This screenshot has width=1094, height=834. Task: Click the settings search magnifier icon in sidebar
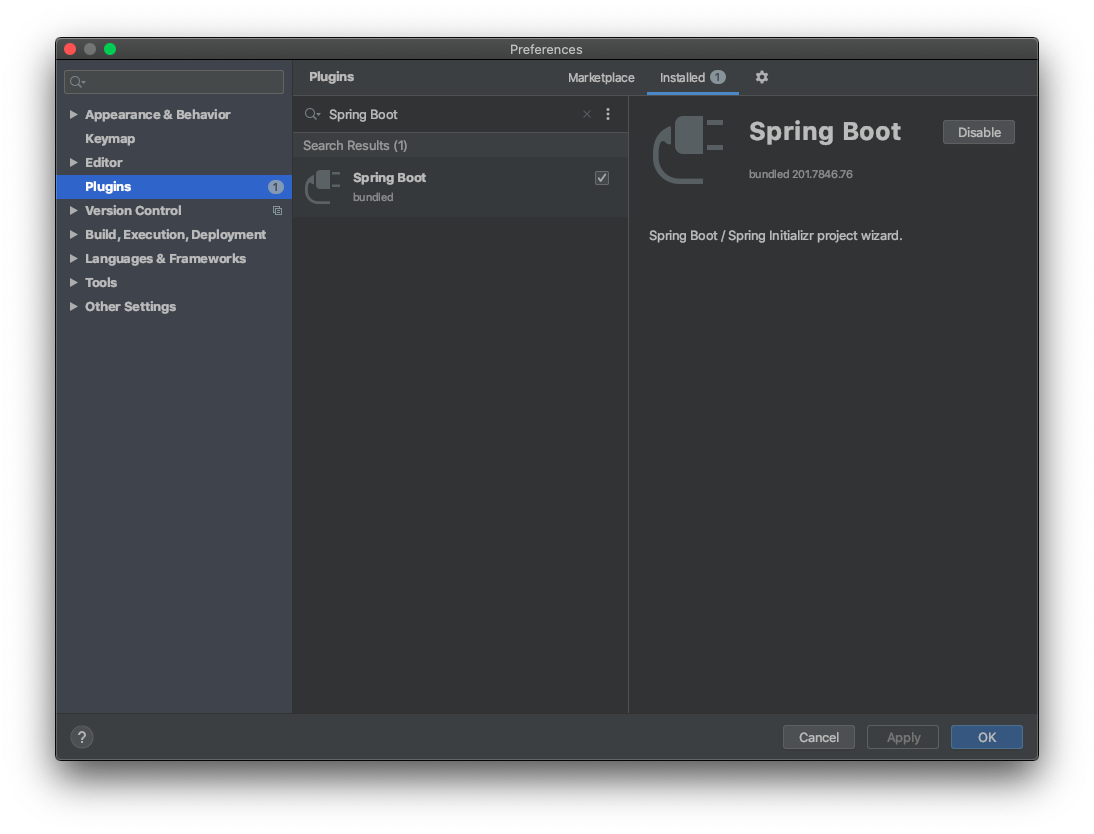[x=77, y=82]
